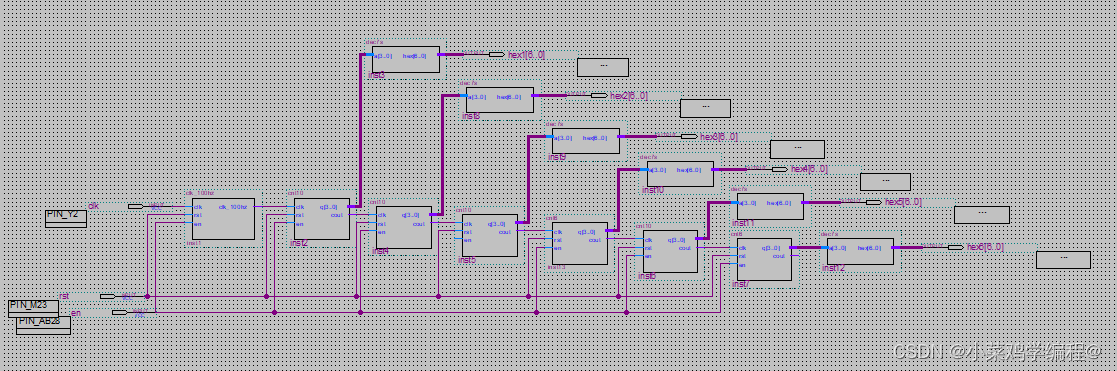Select the PIN_AB28 assignment box

(43, 325)
